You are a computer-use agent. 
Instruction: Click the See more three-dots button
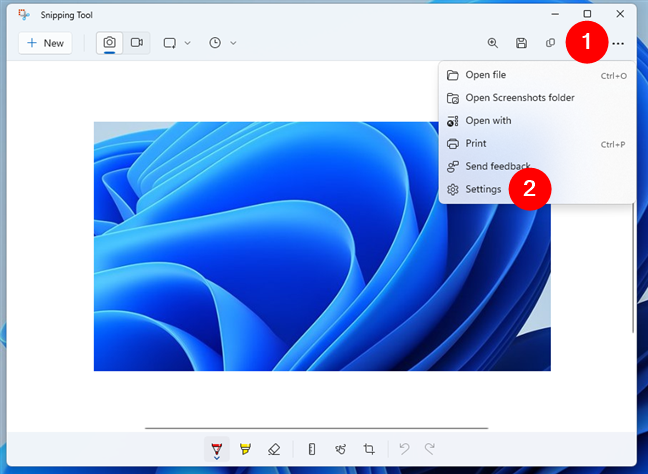click(619, 43)
